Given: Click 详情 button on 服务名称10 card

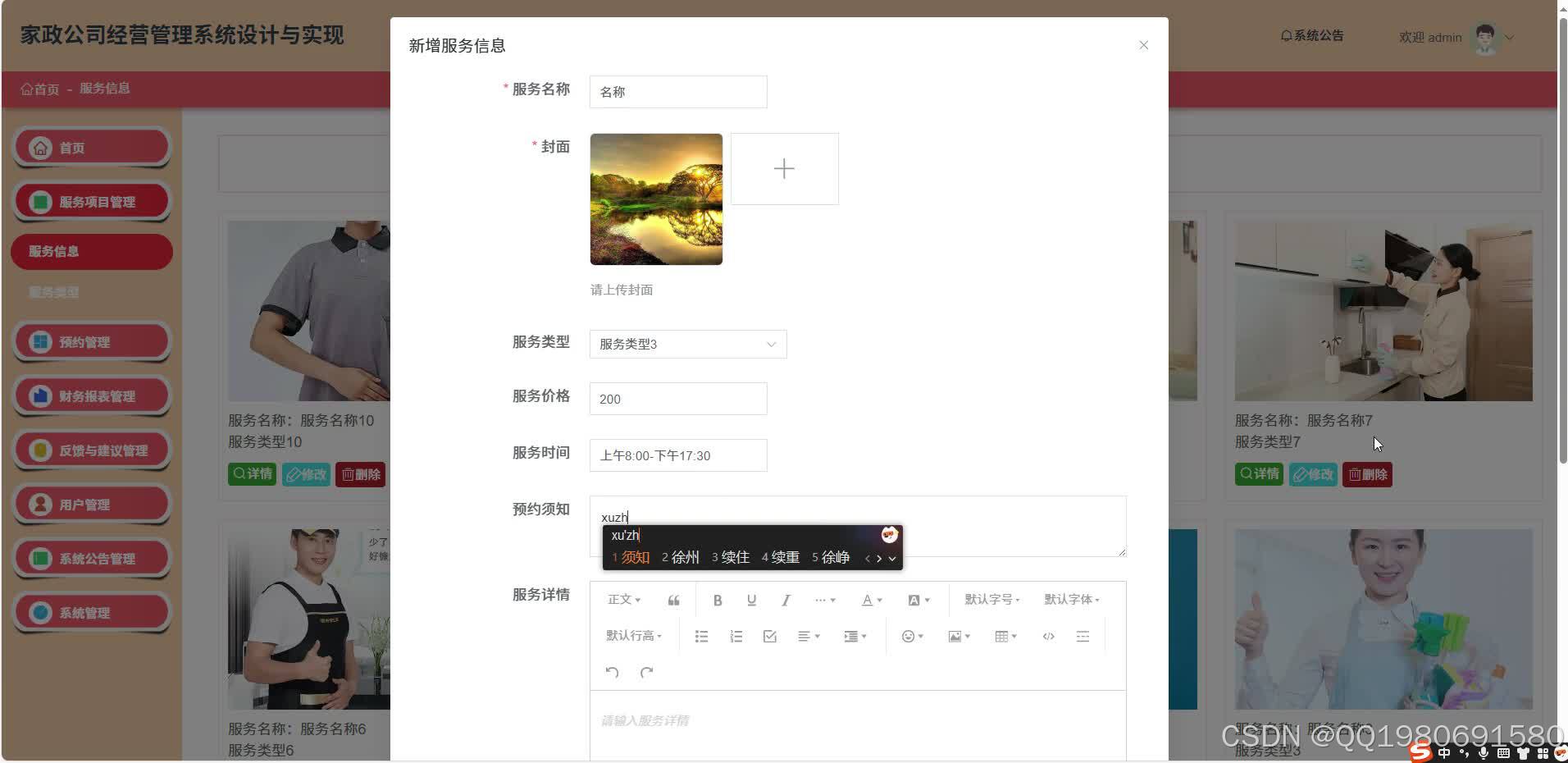Looking at the screenshot, I should pos(252,473).
